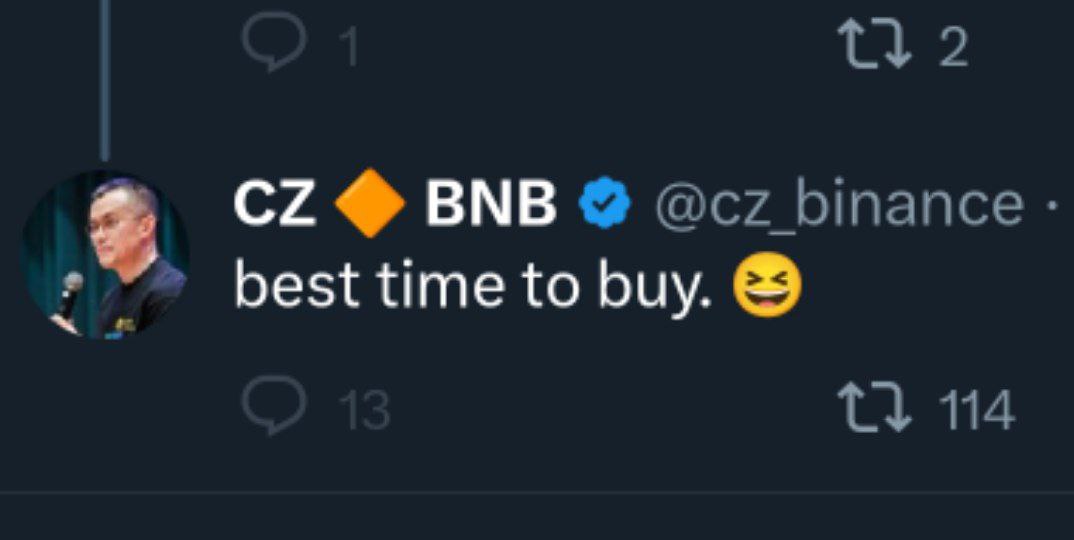Open the "best time to buy." tweet text
Viewport: 1074px width, 540px height.
(x=476, y=287)
